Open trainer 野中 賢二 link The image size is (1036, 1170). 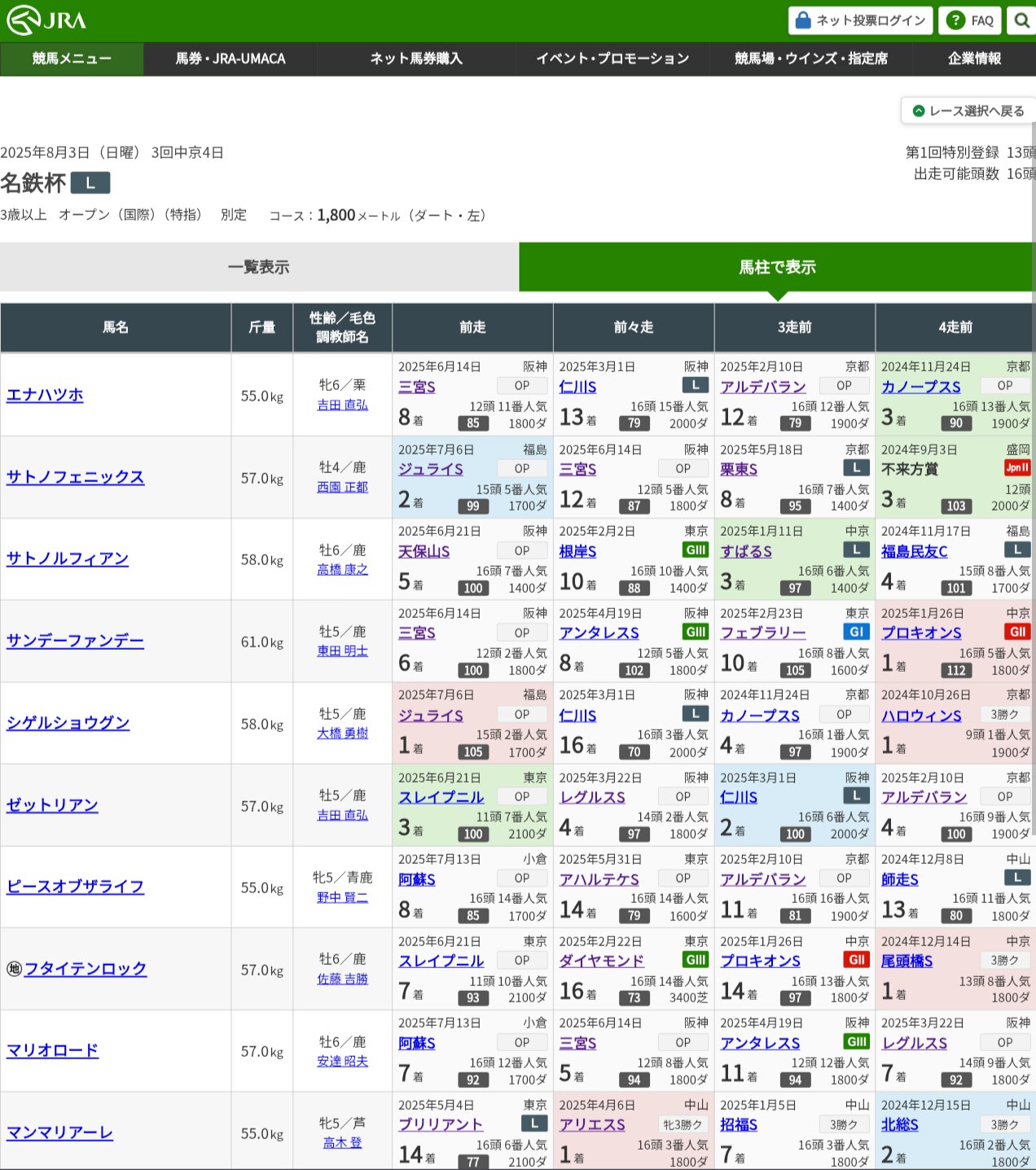point(343,897)
